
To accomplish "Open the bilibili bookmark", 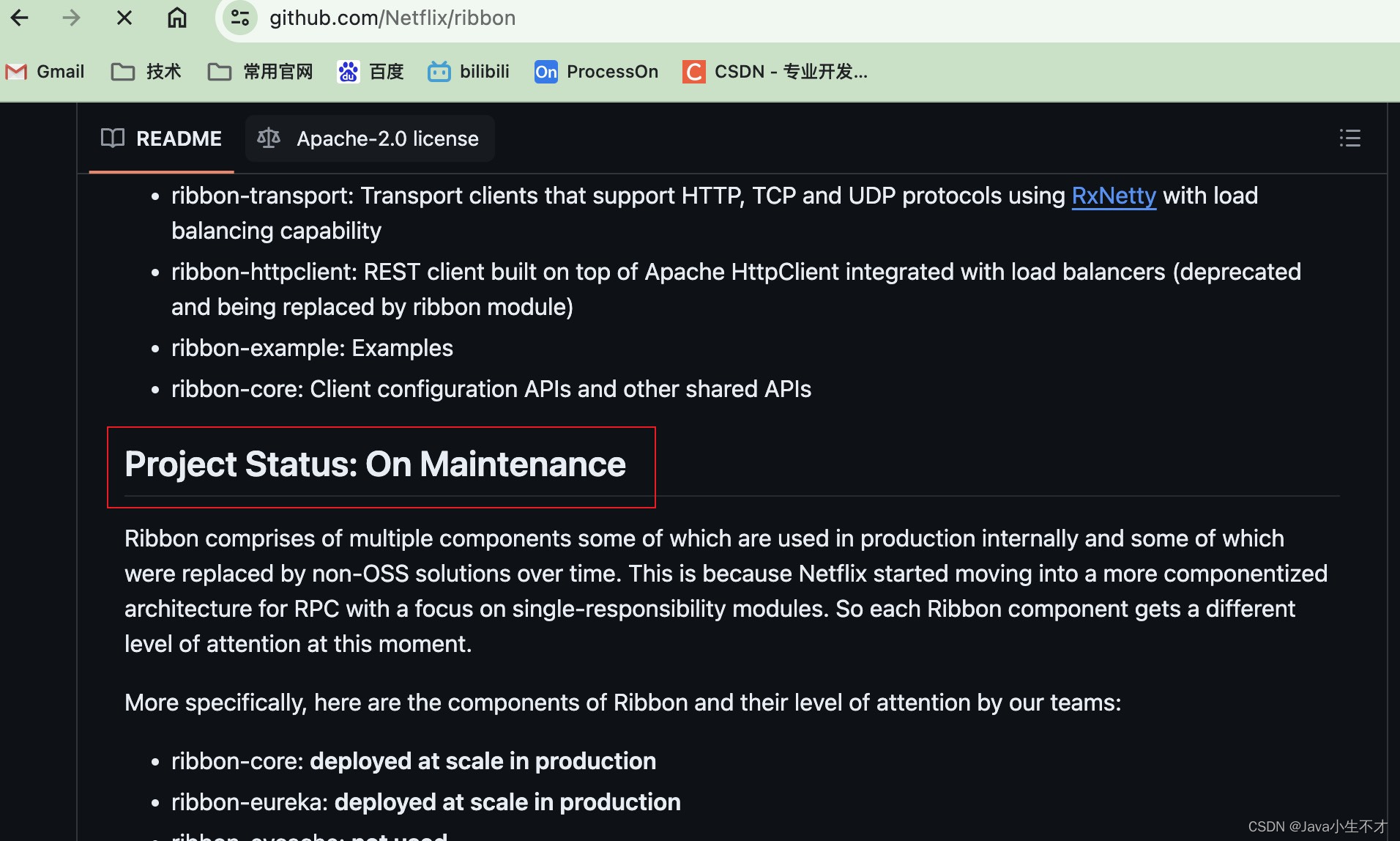I will [x=469, y=72].
